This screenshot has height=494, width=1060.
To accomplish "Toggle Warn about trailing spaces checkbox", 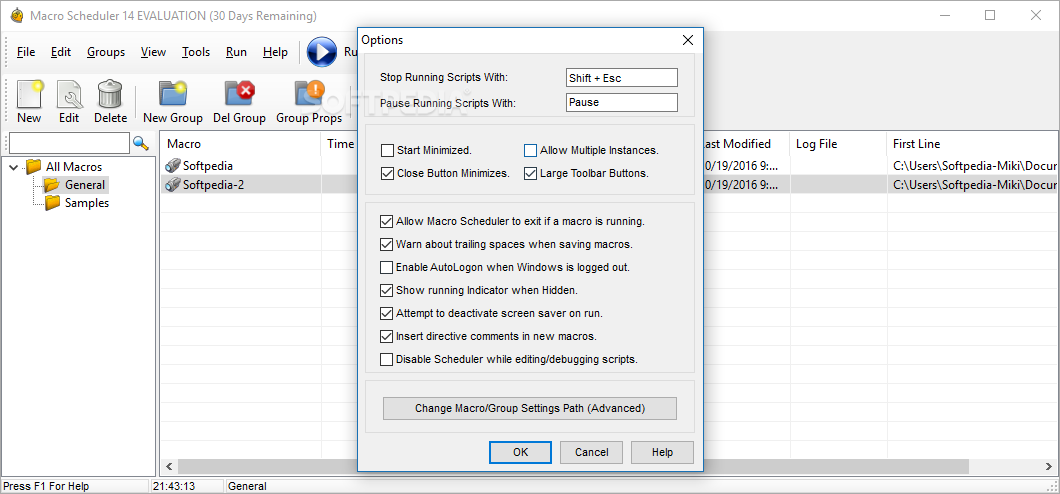I will [x=387, y=244].
